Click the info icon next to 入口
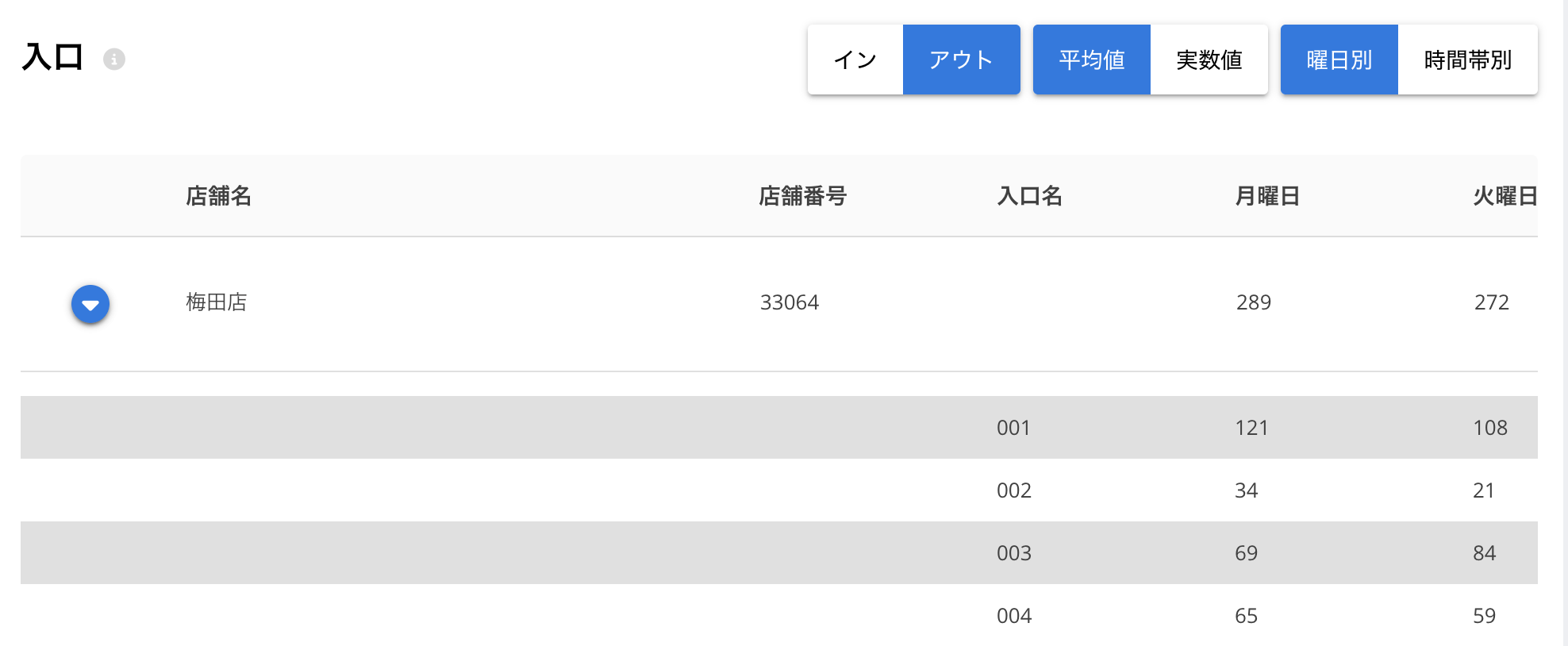 114,59
